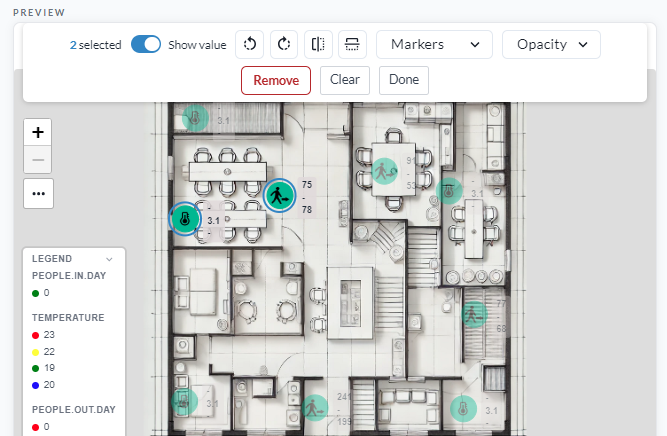This screenshot has height=436, width=667.
Task: Click the temperature marker at top left room
Action: click(x=195, y=118)
